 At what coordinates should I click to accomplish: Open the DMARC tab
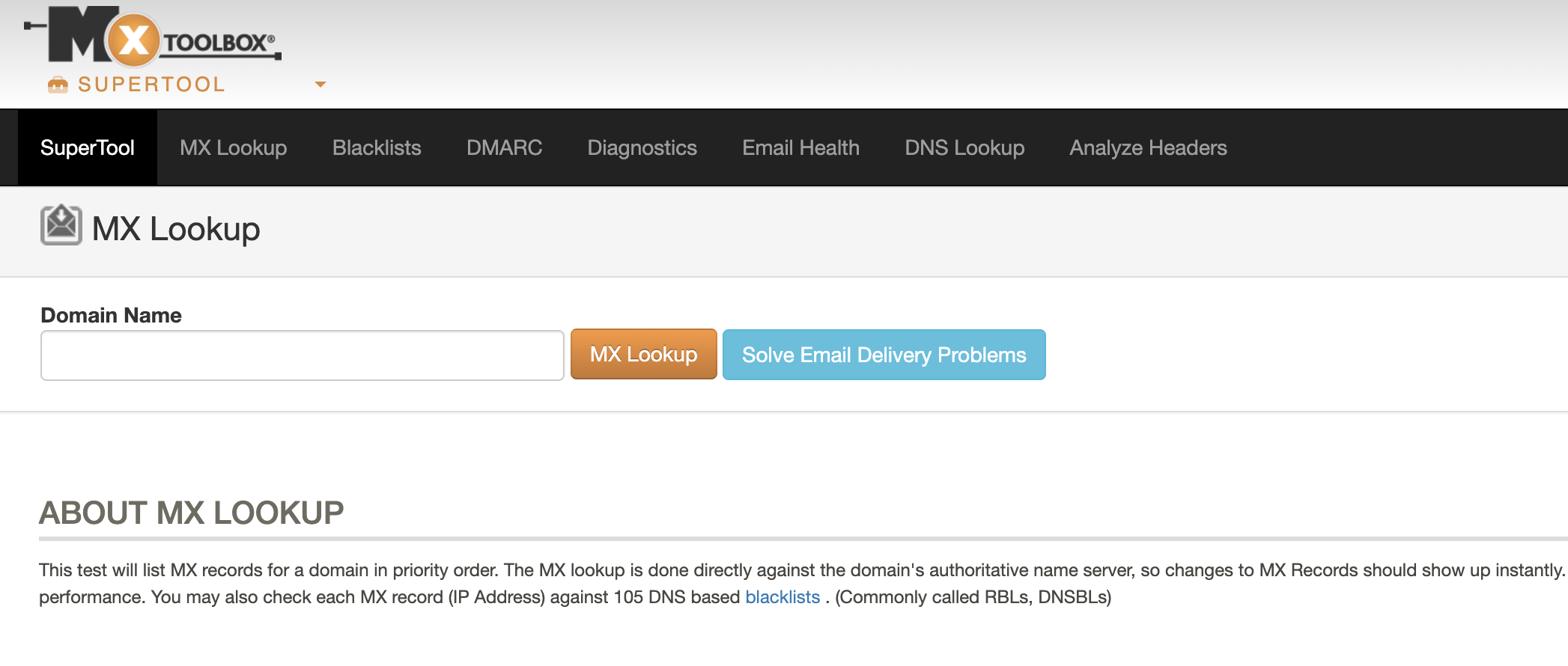pyautogui.click(x=504, y=147)
